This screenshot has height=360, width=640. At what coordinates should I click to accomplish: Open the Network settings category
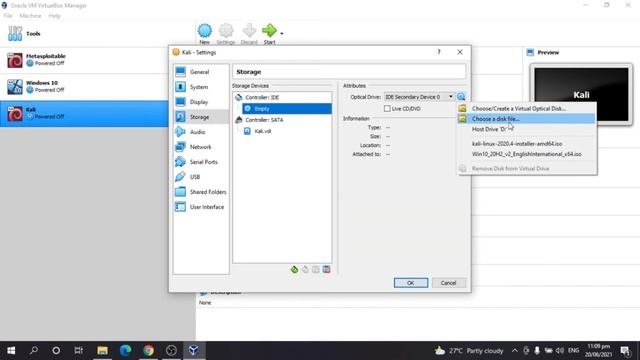point(201,147)
